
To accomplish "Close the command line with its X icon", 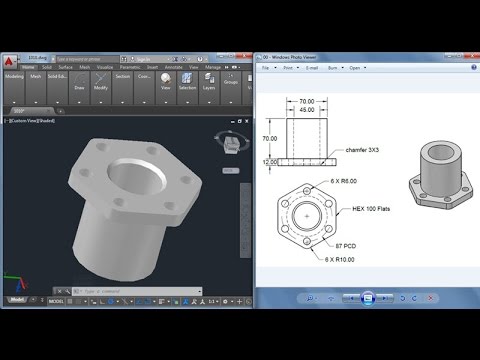I will click(x=59, y=291).
